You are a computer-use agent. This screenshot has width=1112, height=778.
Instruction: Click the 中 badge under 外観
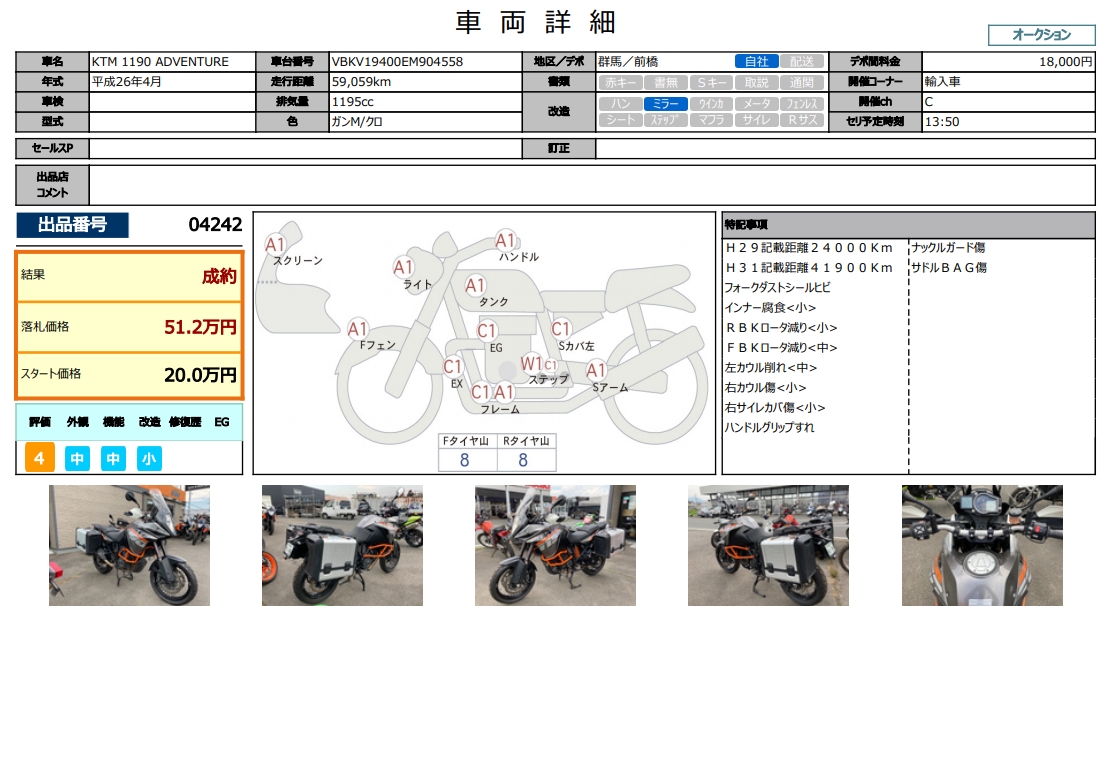(77, 459)
